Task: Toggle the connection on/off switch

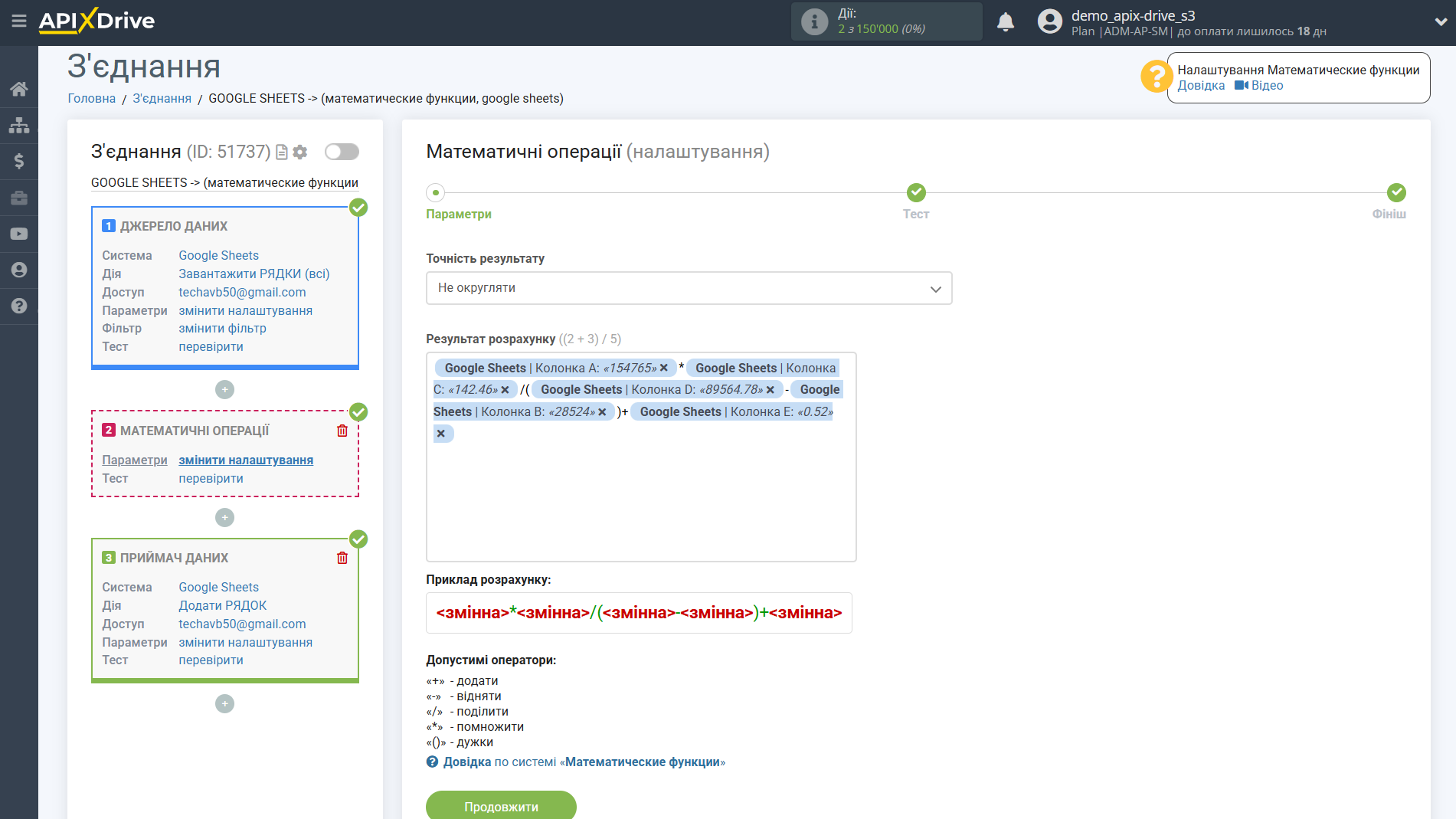Action: [x=342, y=152]
